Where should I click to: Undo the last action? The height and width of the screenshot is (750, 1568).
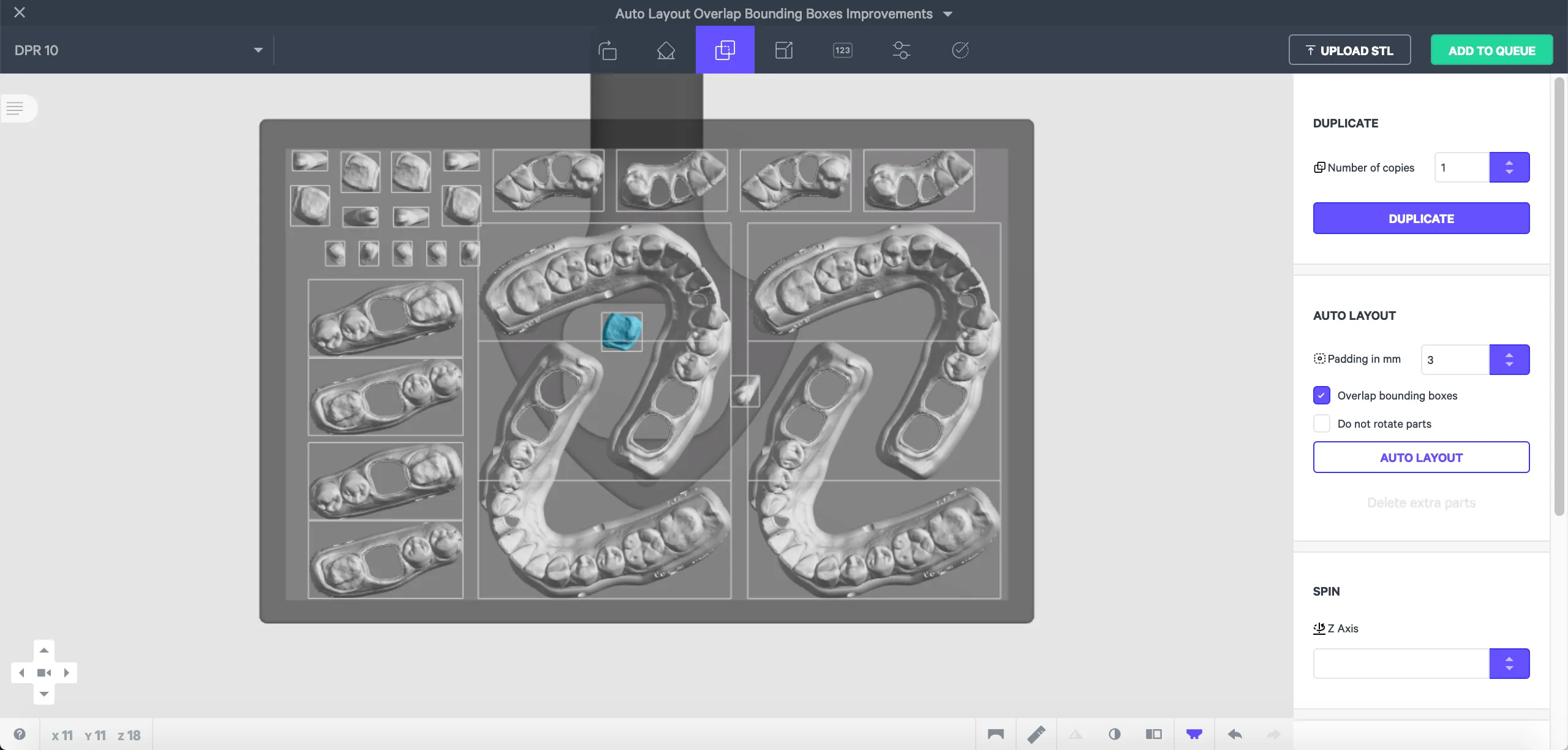pos(1235,734)
